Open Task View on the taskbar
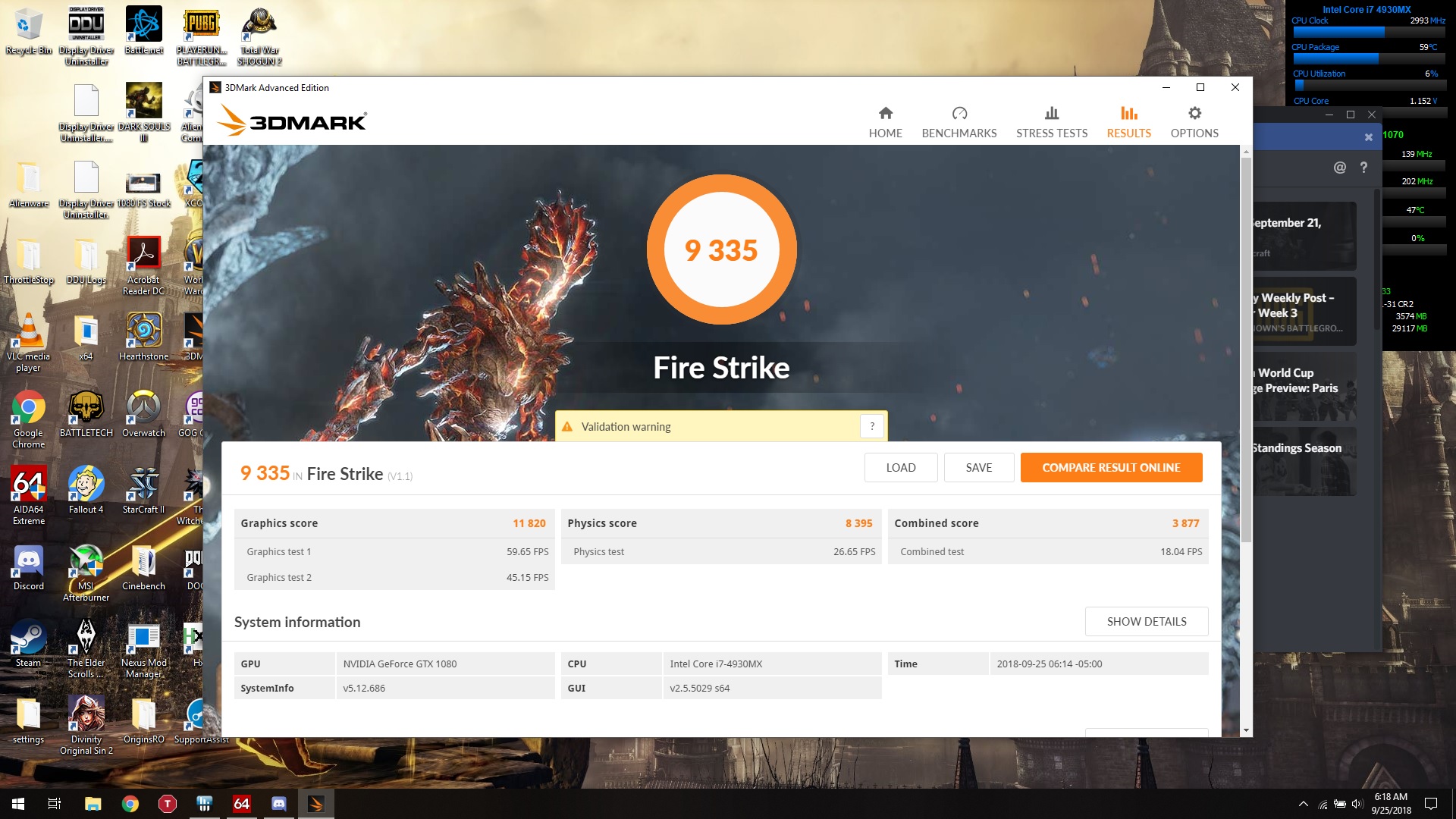 55,804
